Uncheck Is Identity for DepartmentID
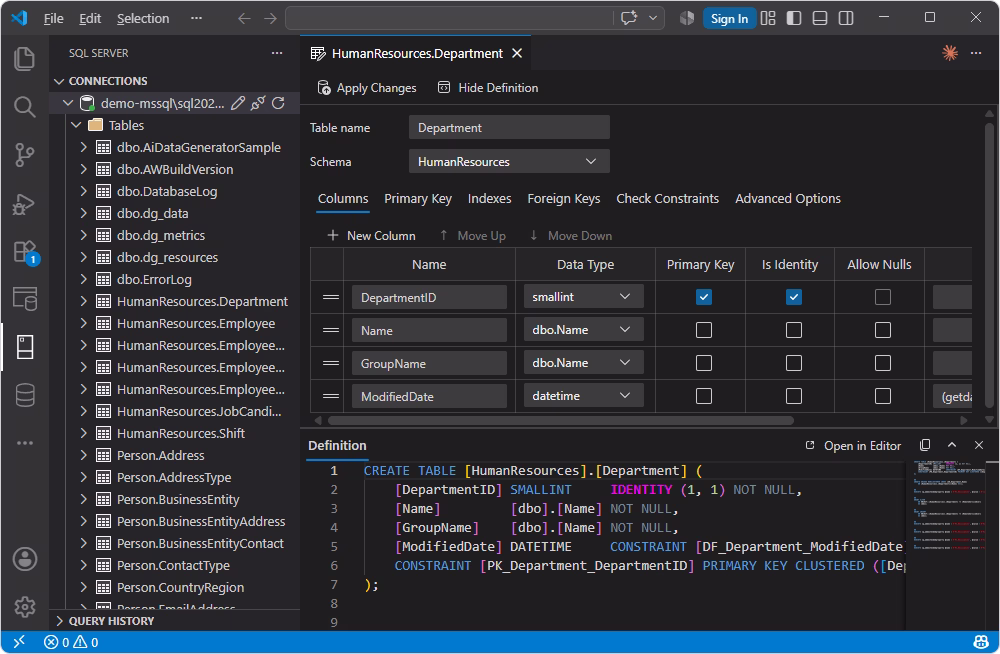 (793, 297)
